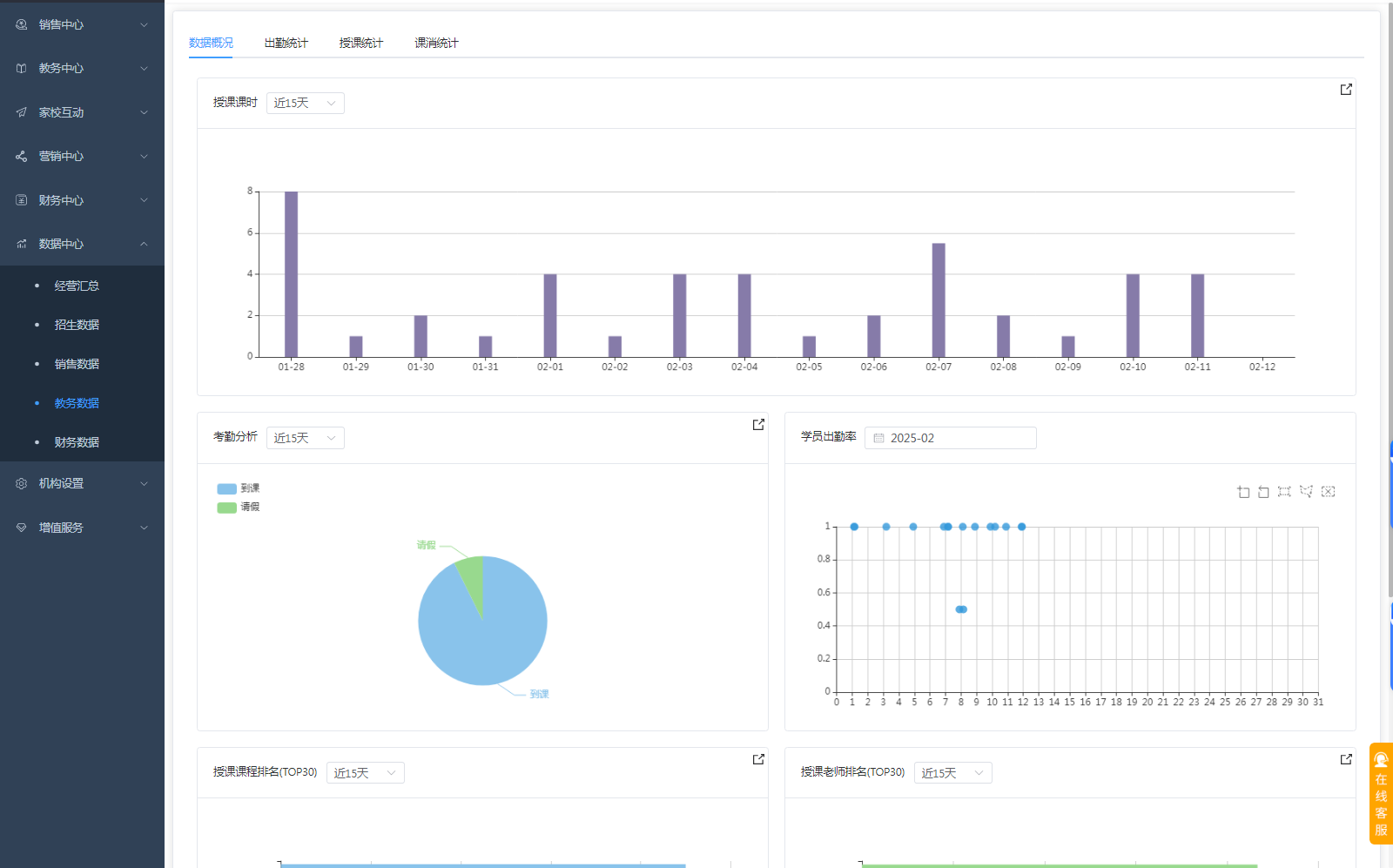Screen dimensions: 1393x868
Task: Click the 销售中心 sidebar icon
Action: tap(22, 24)
